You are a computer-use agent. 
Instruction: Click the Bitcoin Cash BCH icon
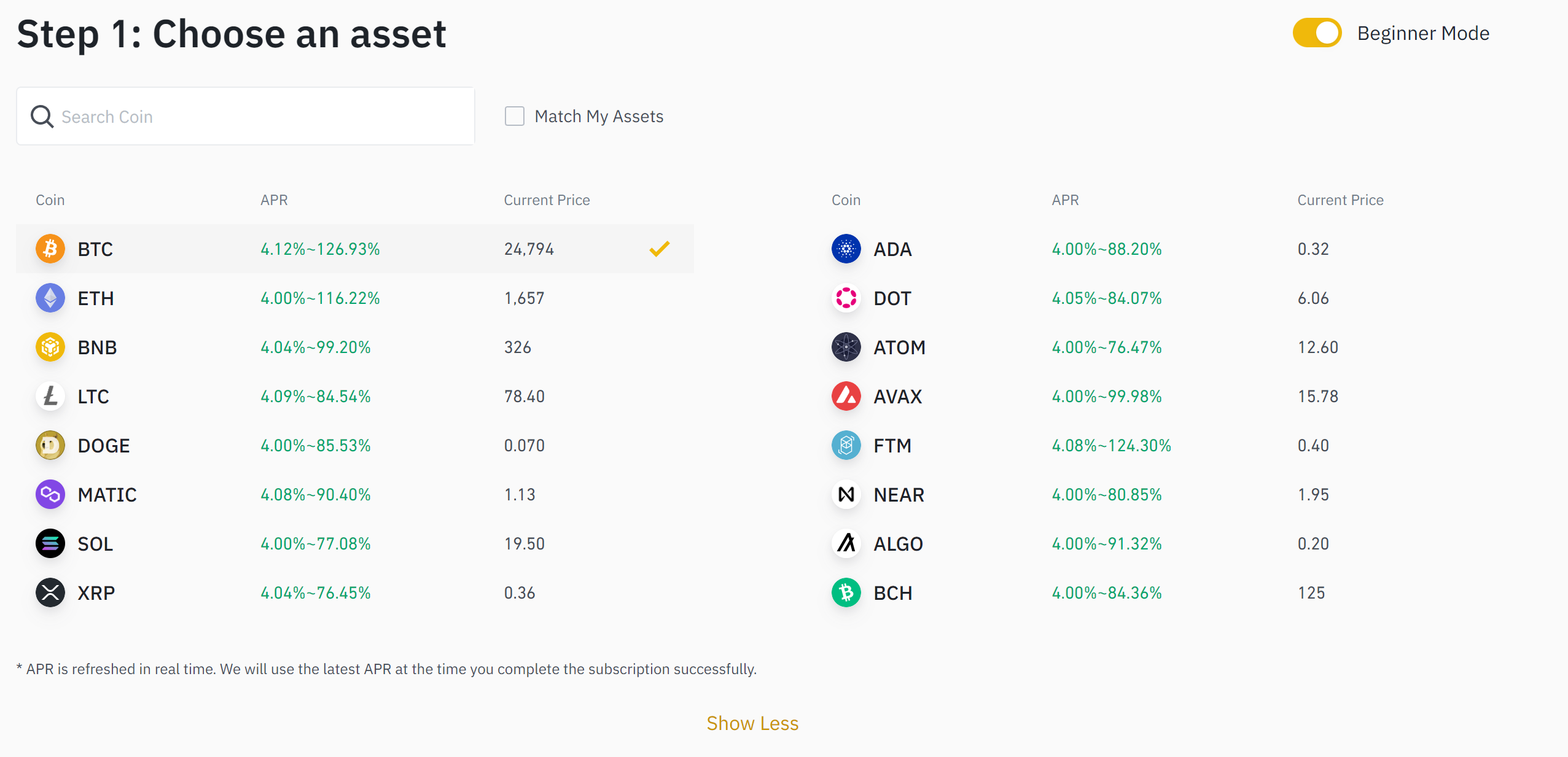pos(846,592)
